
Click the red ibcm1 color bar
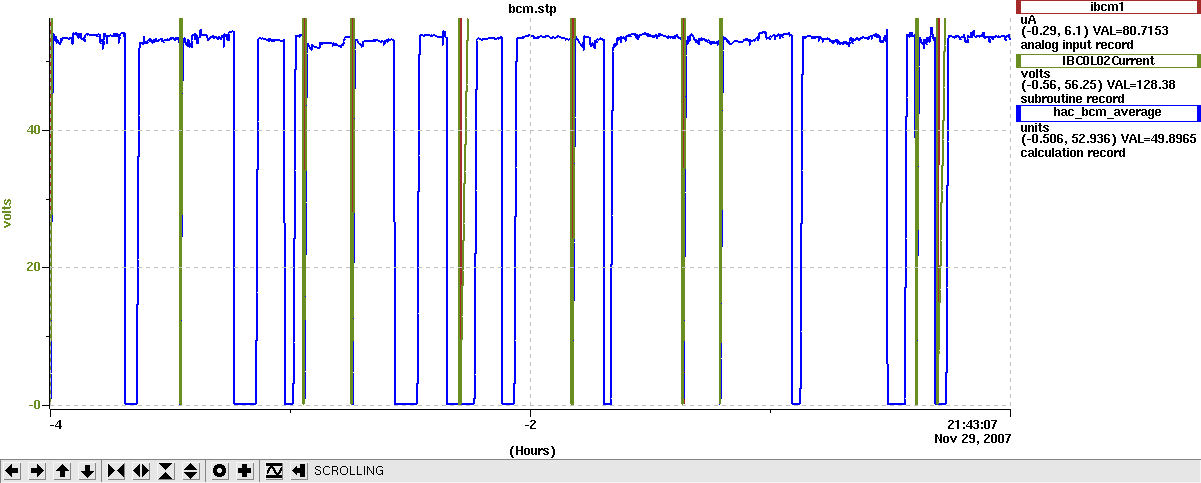click(1019, 7)
